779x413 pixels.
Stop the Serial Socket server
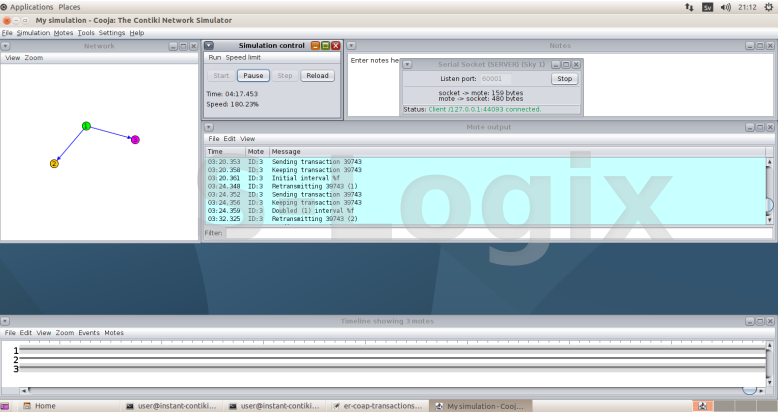click(564, 79)
